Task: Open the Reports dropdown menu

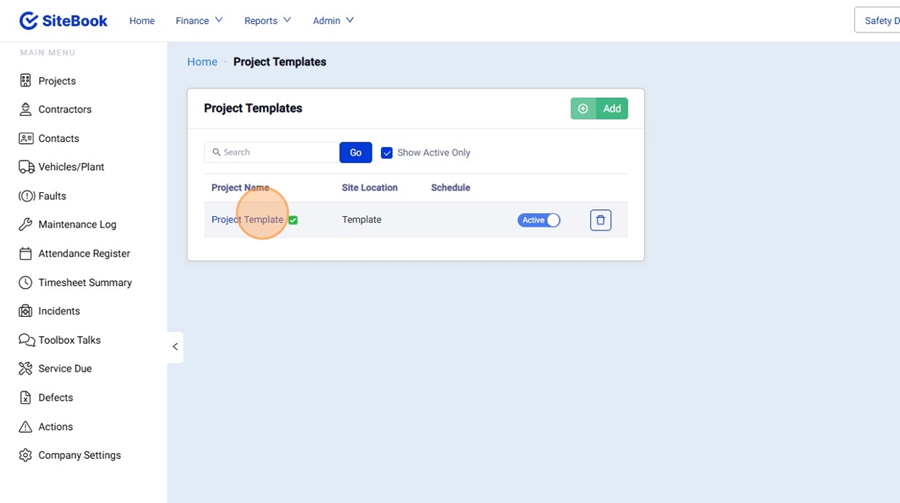Action: click(x=267, y=20)
